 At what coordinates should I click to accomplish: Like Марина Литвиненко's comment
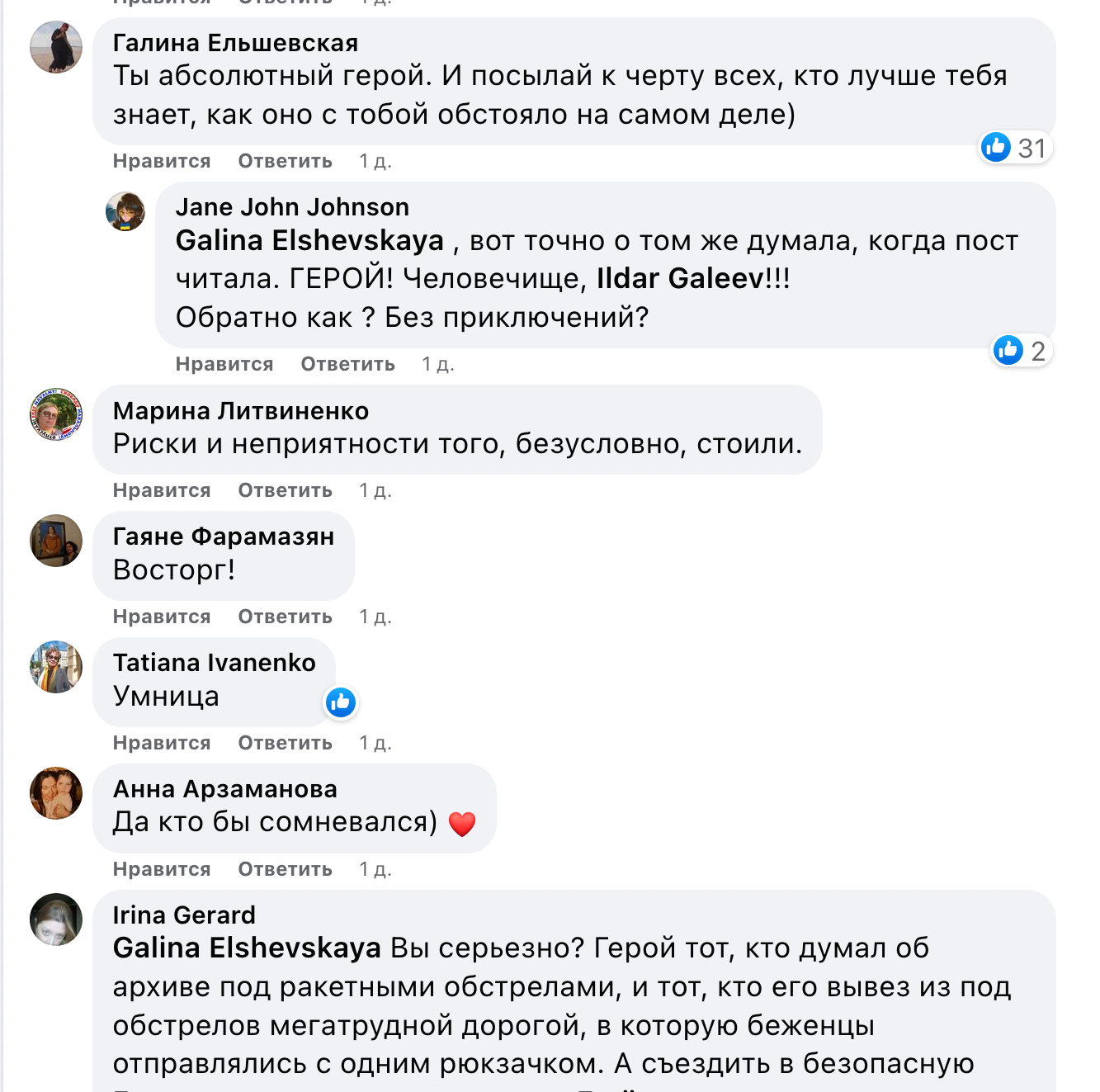[x=162, y=490]
